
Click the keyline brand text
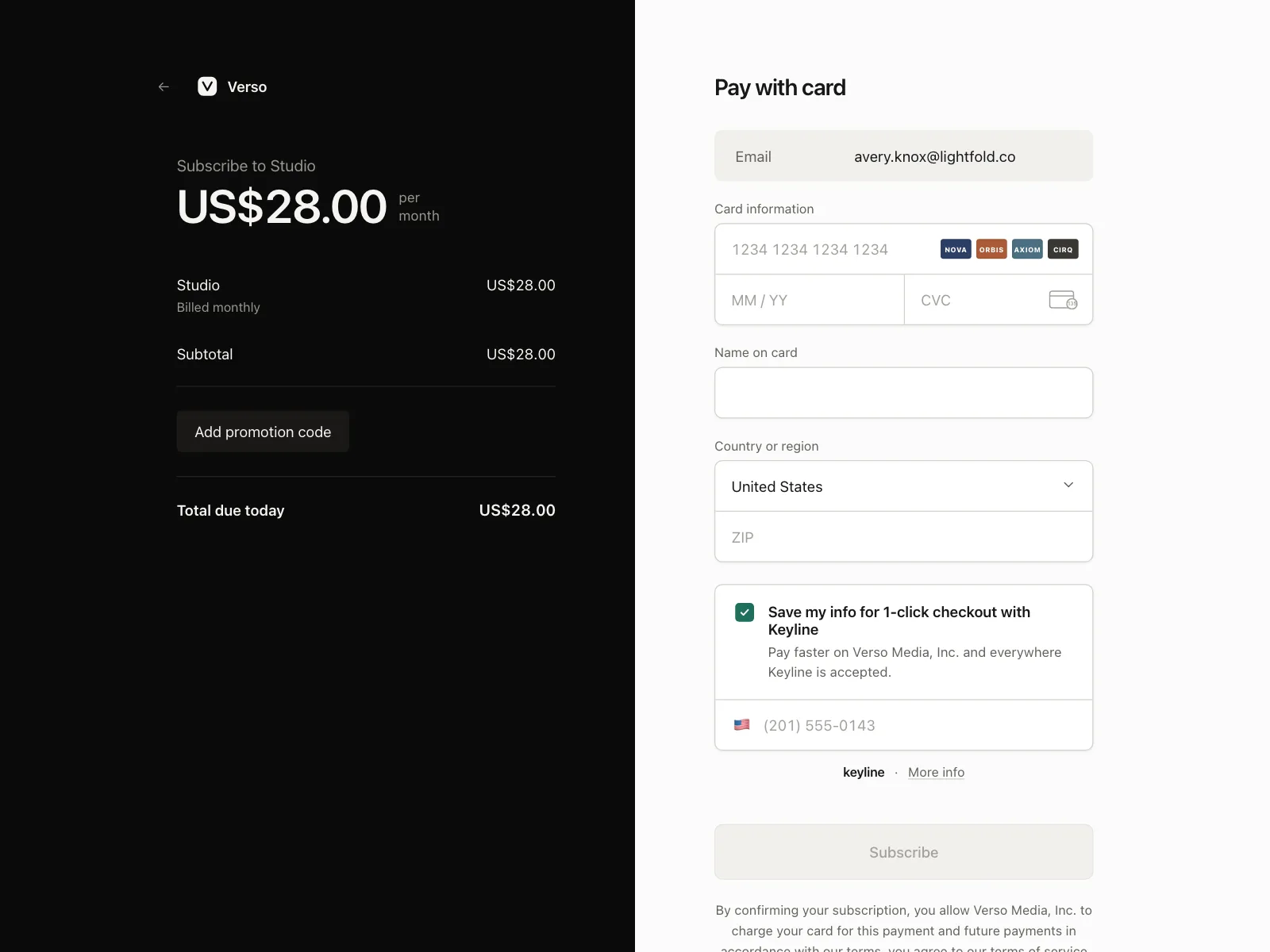point(864,773)
